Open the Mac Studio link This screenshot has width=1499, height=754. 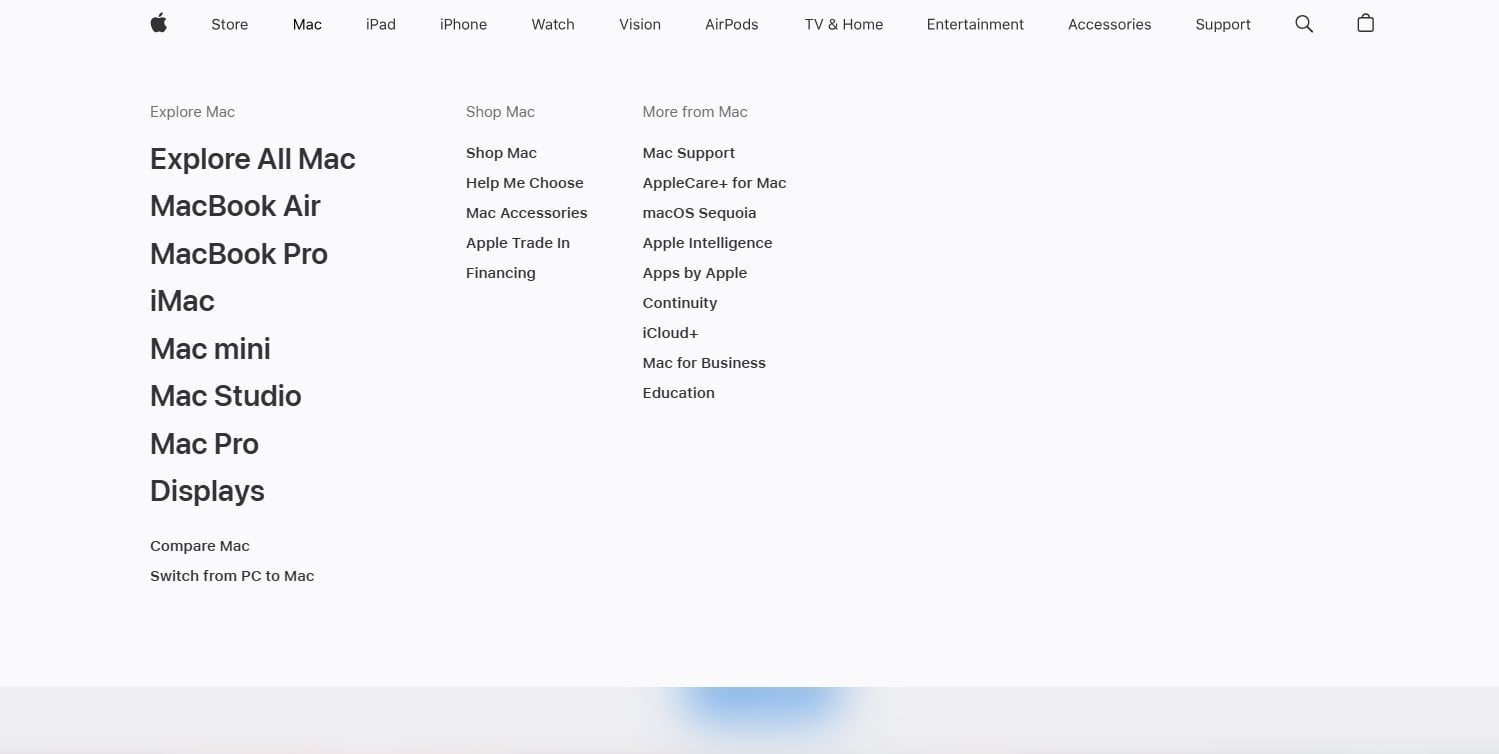(x=225, y=396)
